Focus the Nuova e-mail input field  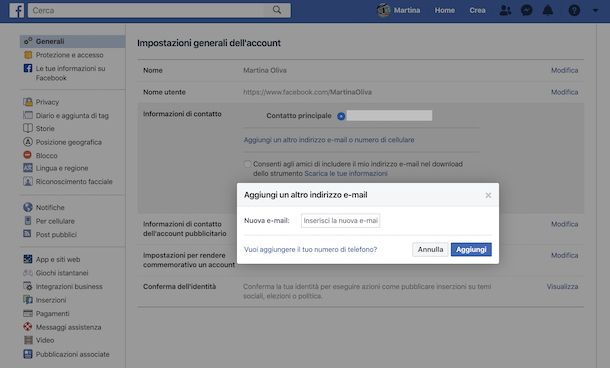(340, 221)
